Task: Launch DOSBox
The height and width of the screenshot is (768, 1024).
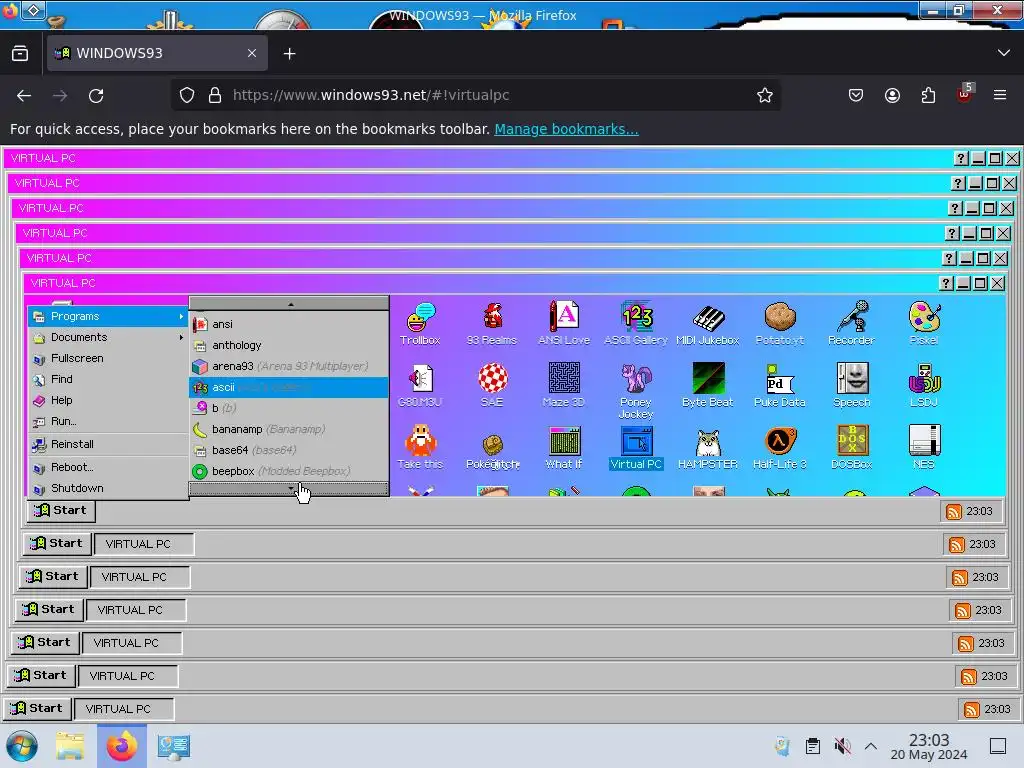Action: pos(852,447)
